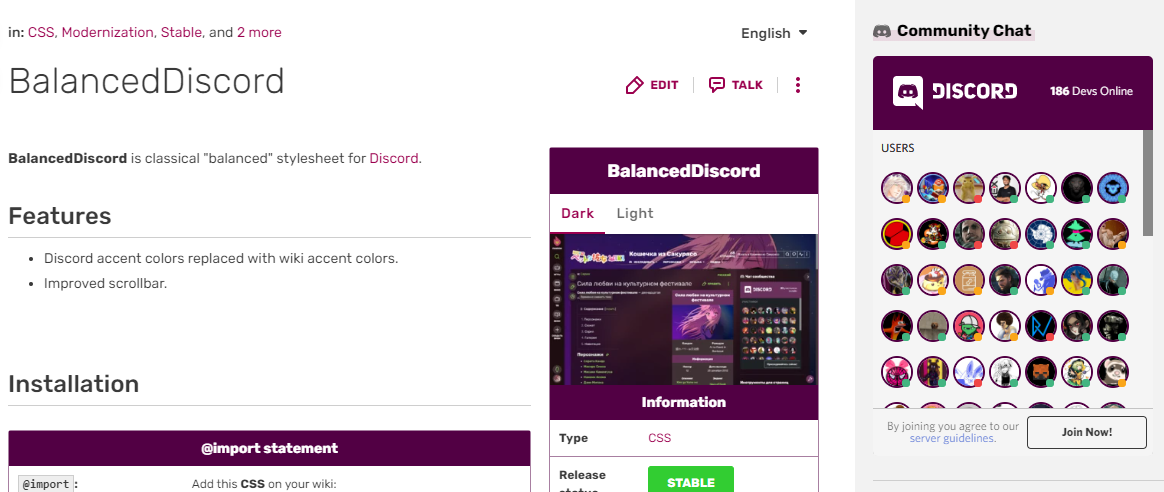Click the '186 Devs Online' text
The width and height of the screenshot is (1164, 492).
(1091, 91)
